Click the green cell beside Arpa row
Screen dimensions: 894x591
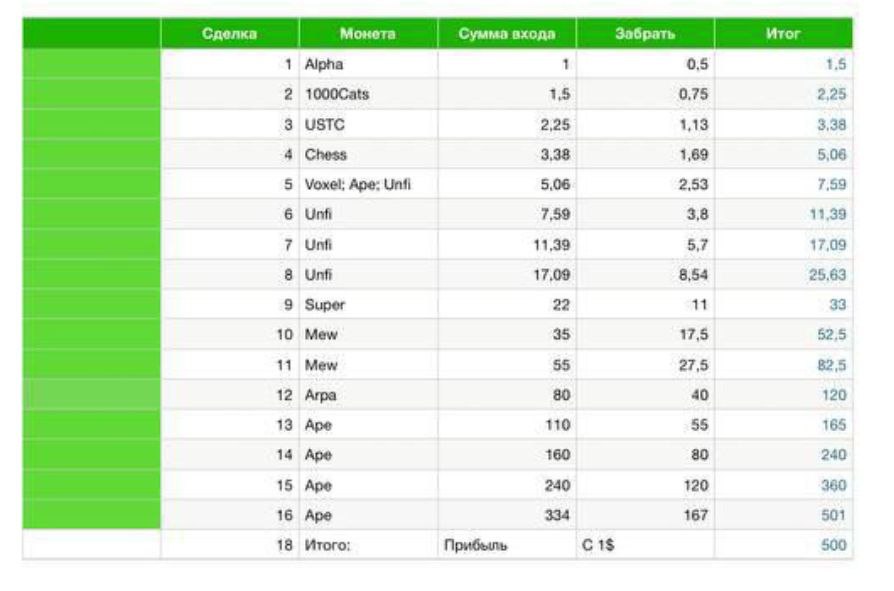click(91, 395)
